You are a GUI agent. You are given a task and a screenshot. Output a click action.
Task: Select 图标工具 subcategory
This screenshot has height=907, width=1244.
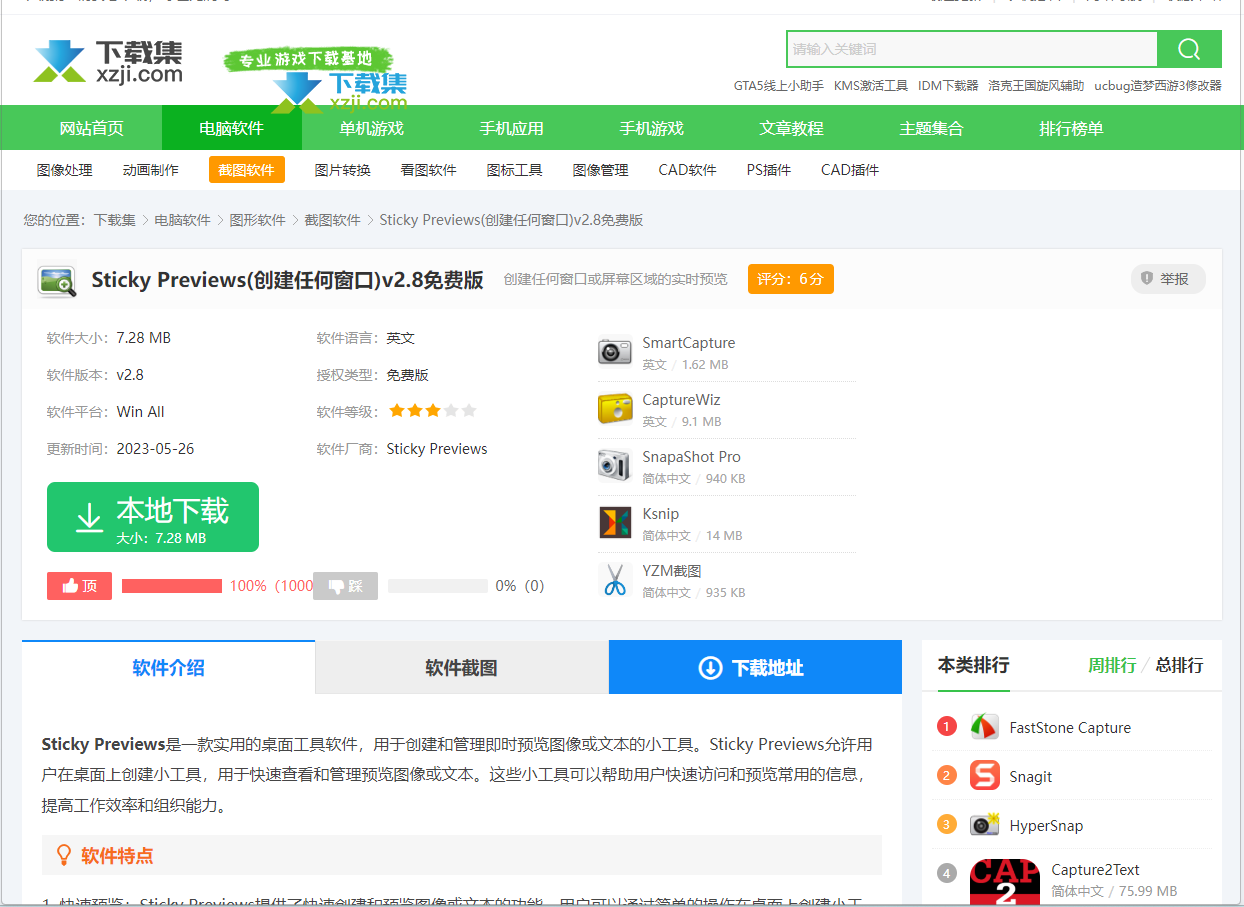[x=515, y=170]
